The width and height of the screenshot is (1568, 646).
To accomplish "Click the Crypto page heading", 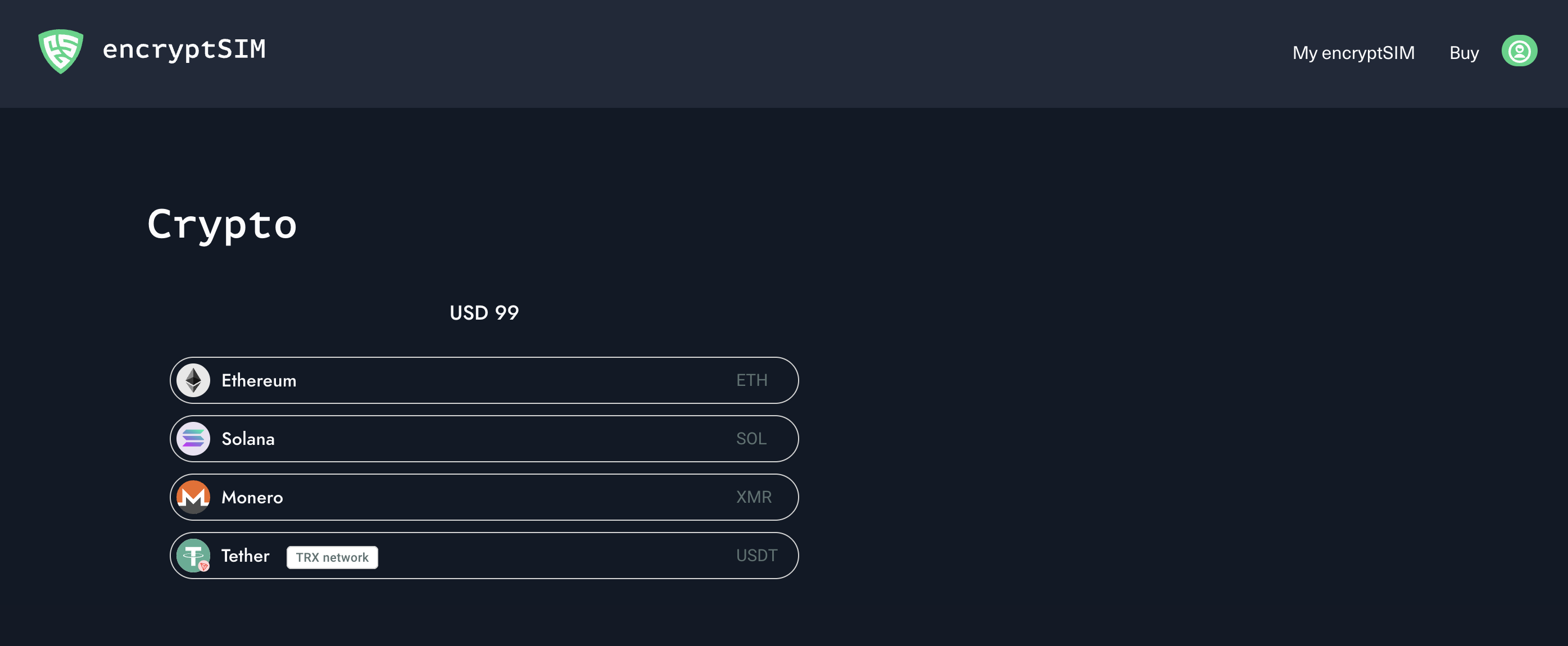I will click(x=222, y=225).
